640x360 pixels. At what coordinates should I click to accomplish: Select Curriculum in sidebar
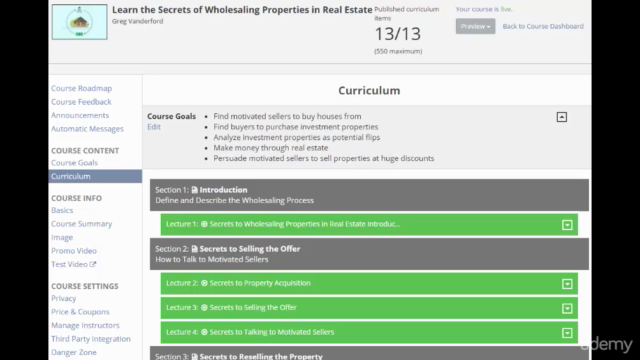(x=95, y=176)
